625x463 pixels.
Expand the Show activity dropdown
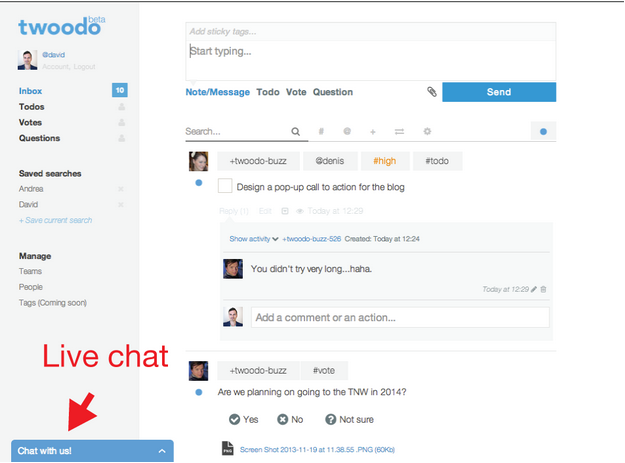[253, 239]
